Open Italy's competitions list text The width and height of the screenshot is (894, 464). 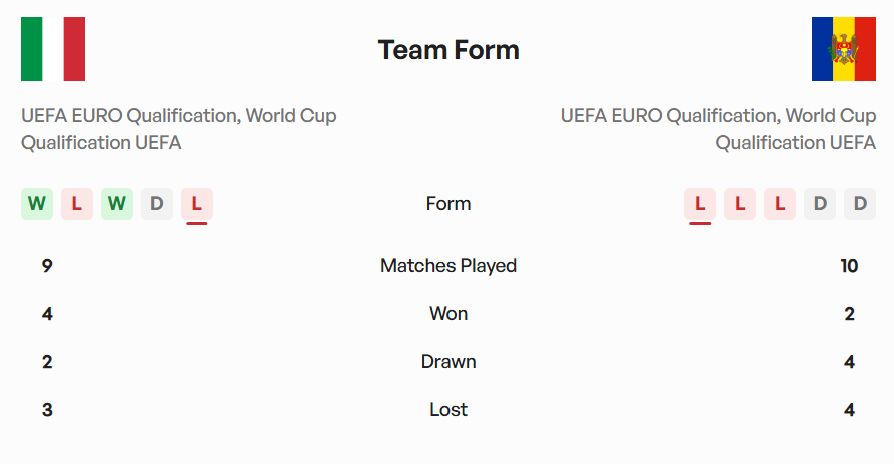coord(179,129)
